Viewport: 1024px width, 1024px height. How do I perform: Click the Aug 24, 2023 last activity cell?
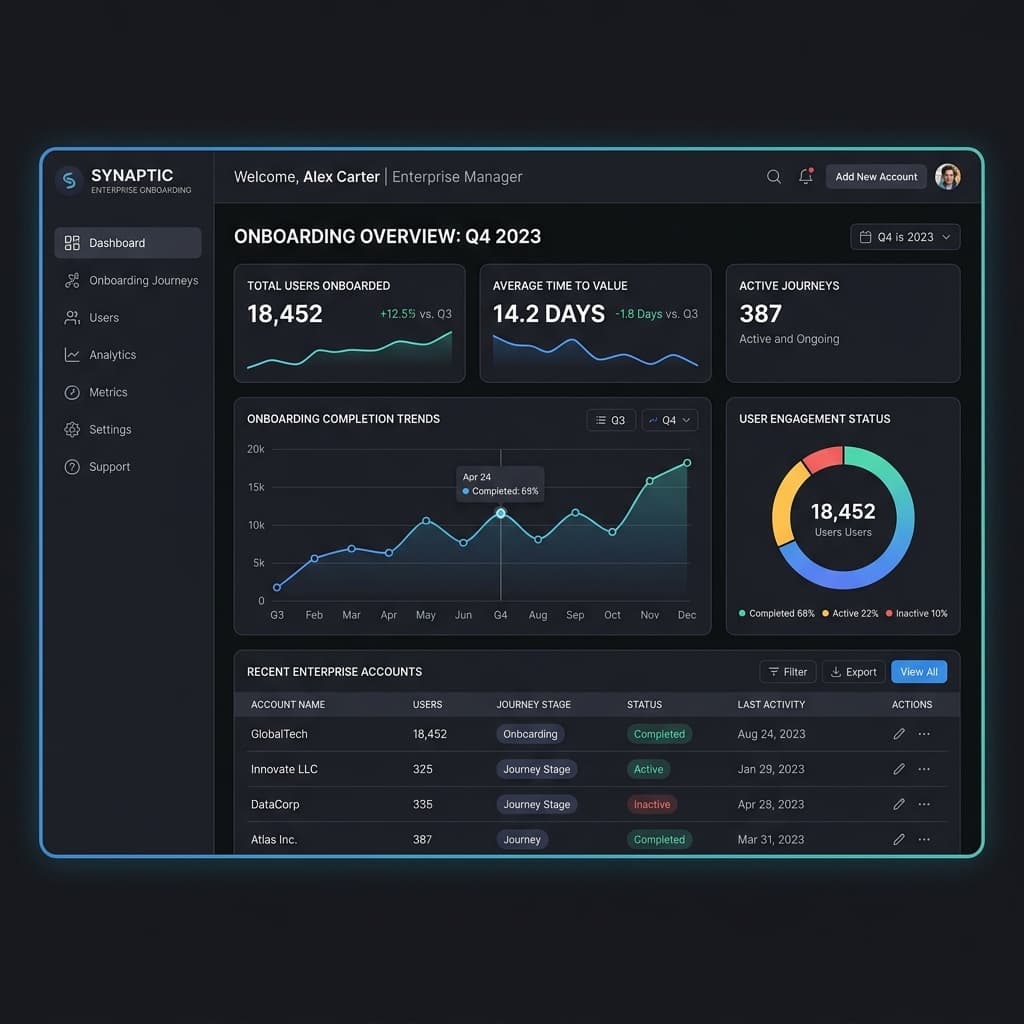coord(771,734)
